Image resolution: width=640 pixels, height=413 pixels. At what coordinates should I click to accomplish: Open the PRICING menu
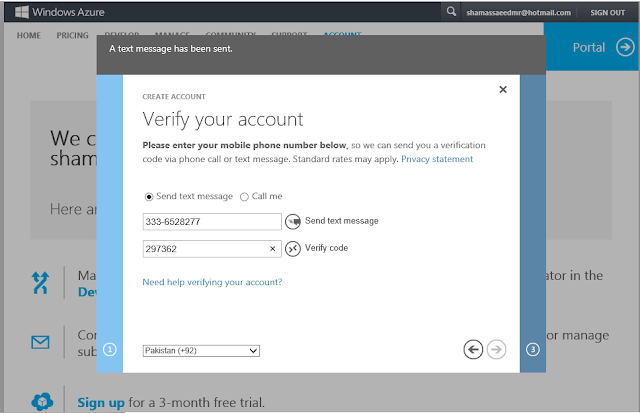coord(72,36)
